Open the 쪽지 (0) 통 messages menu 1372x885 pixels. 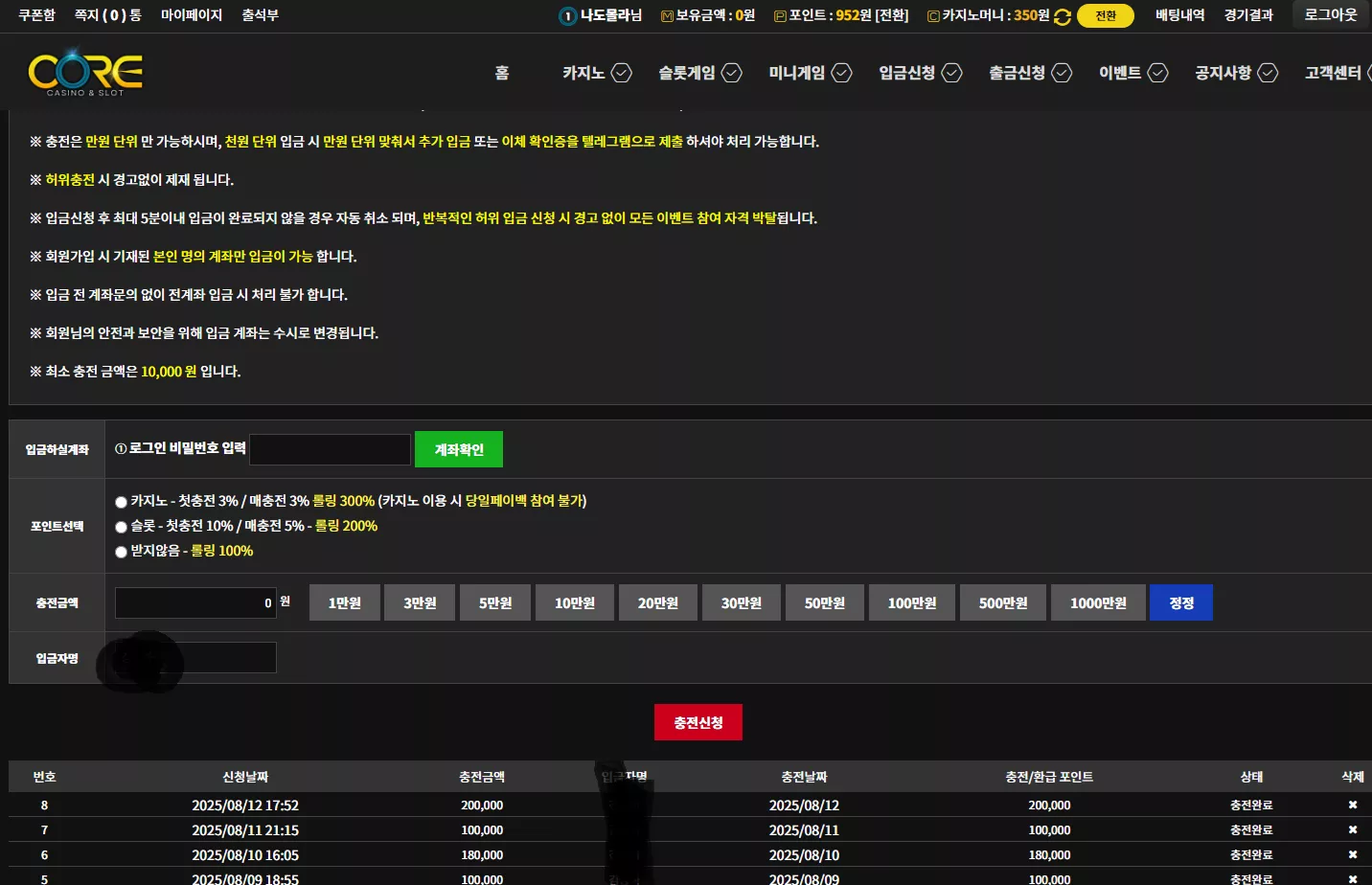pyautogui.click(x=108, y=15)
